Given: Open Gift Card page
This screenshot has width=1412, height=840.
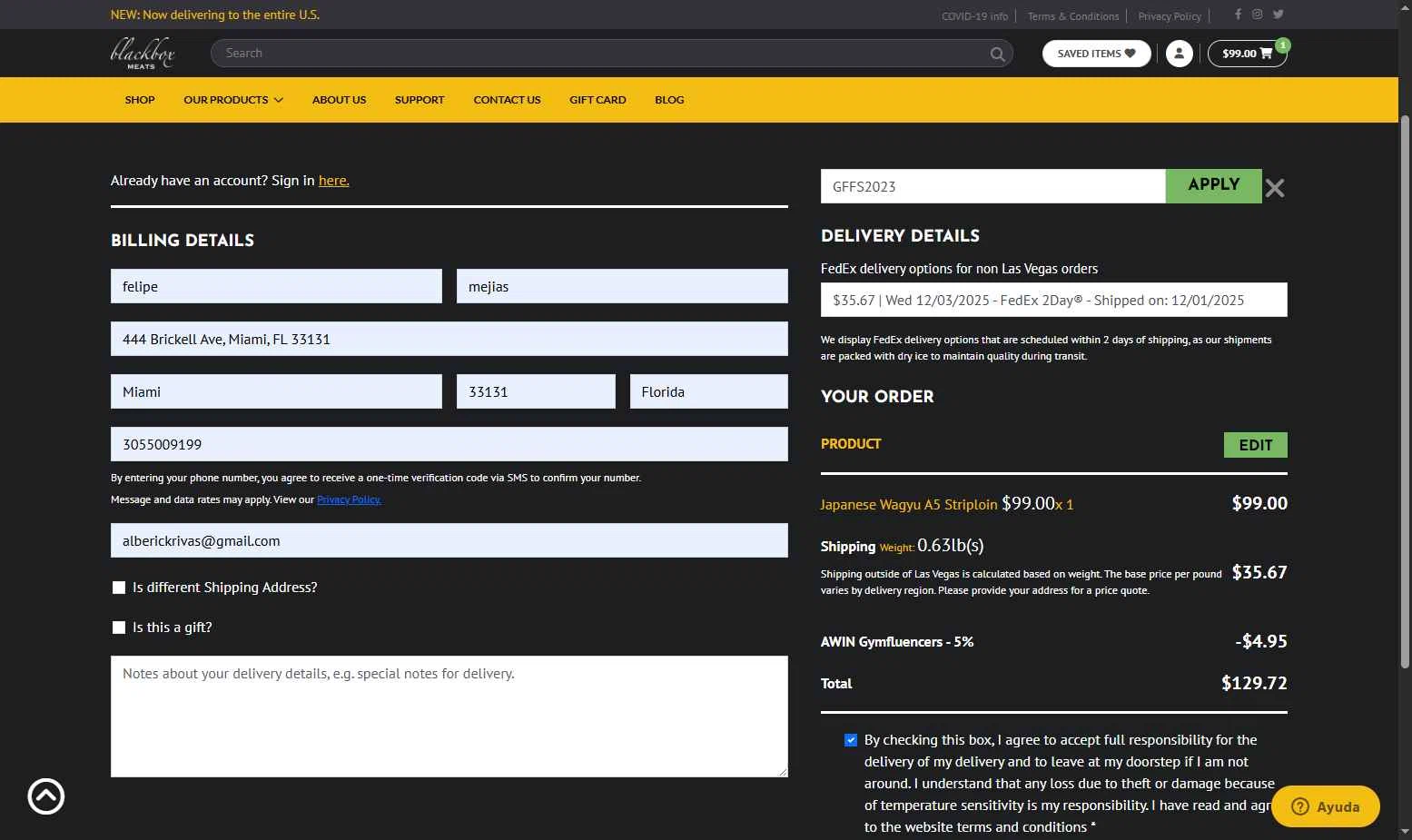Looking at the screenshot, I should click(597, 100).
